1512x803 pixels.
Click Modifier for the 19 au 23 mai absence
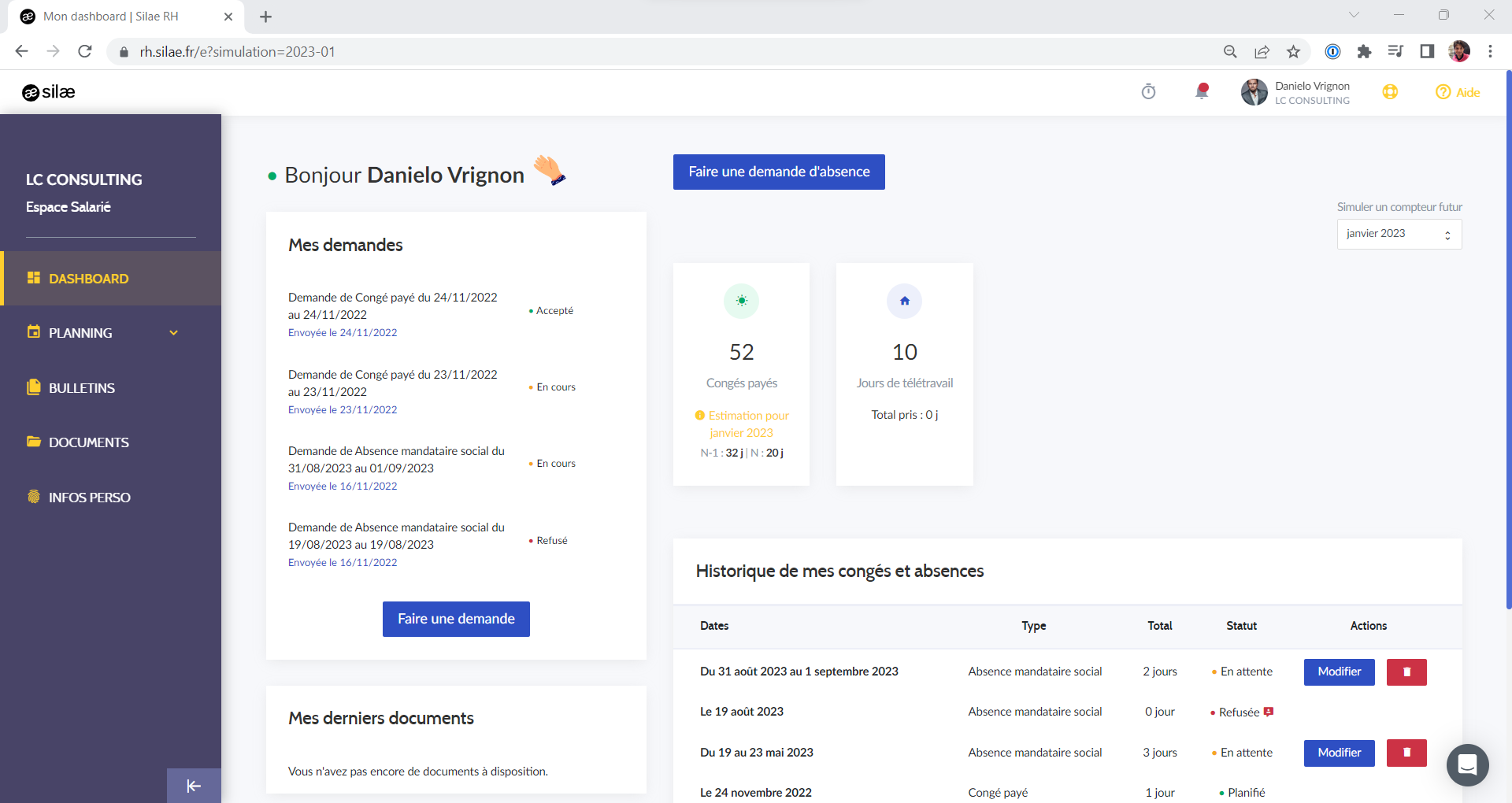coord(1339,753)
